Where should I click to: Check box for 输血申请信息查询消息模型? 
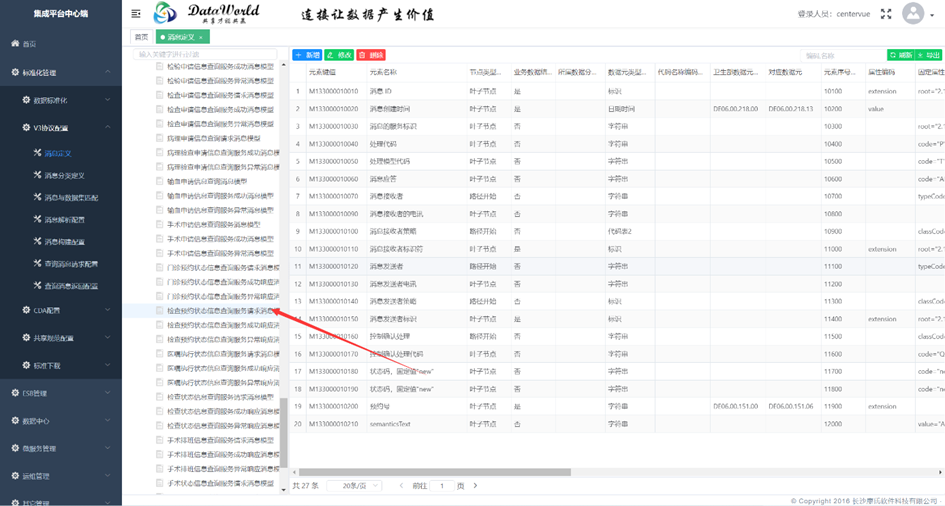pos(160,181)
